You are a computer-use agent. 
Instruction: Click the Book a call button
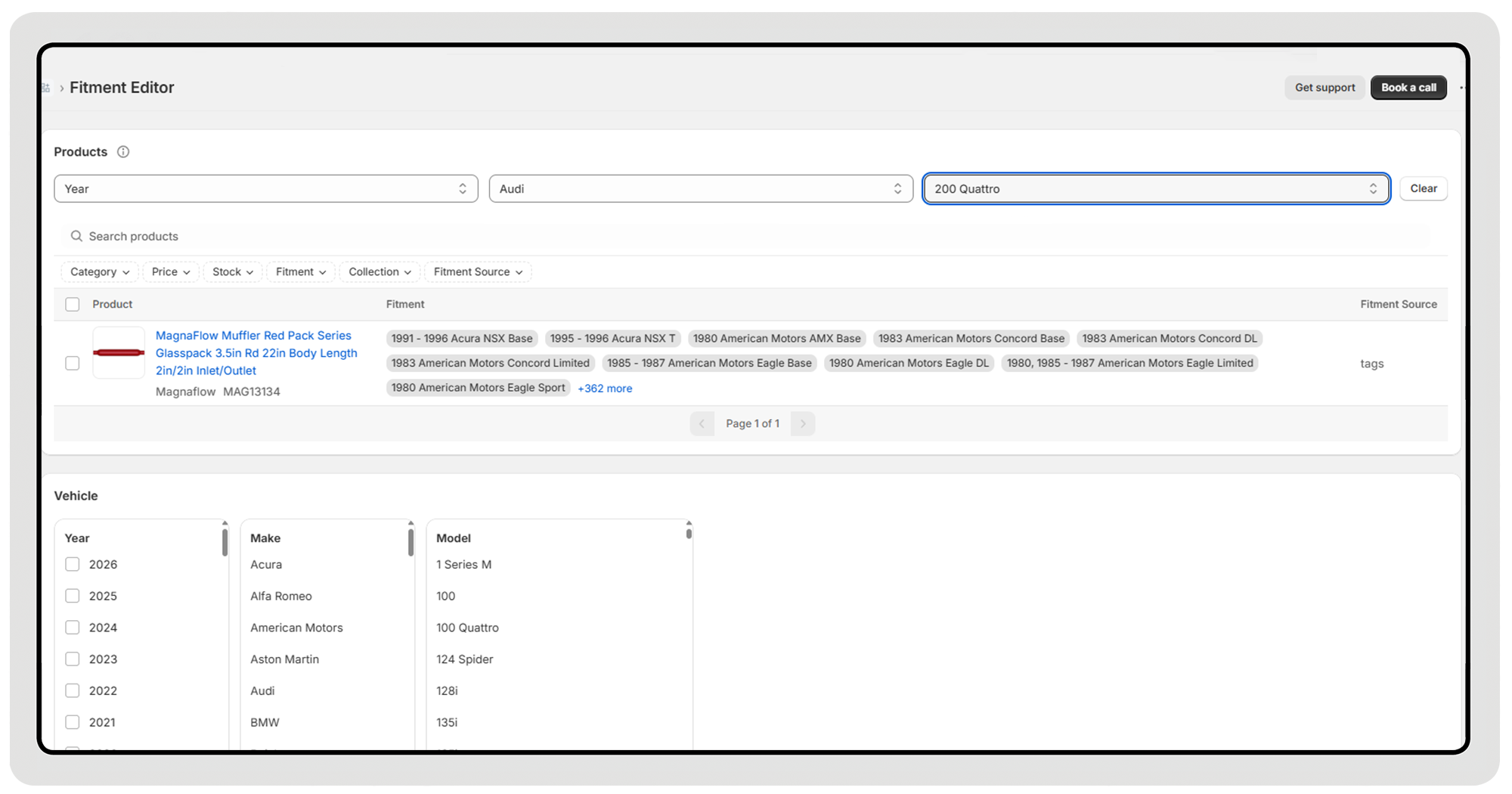1408,88
